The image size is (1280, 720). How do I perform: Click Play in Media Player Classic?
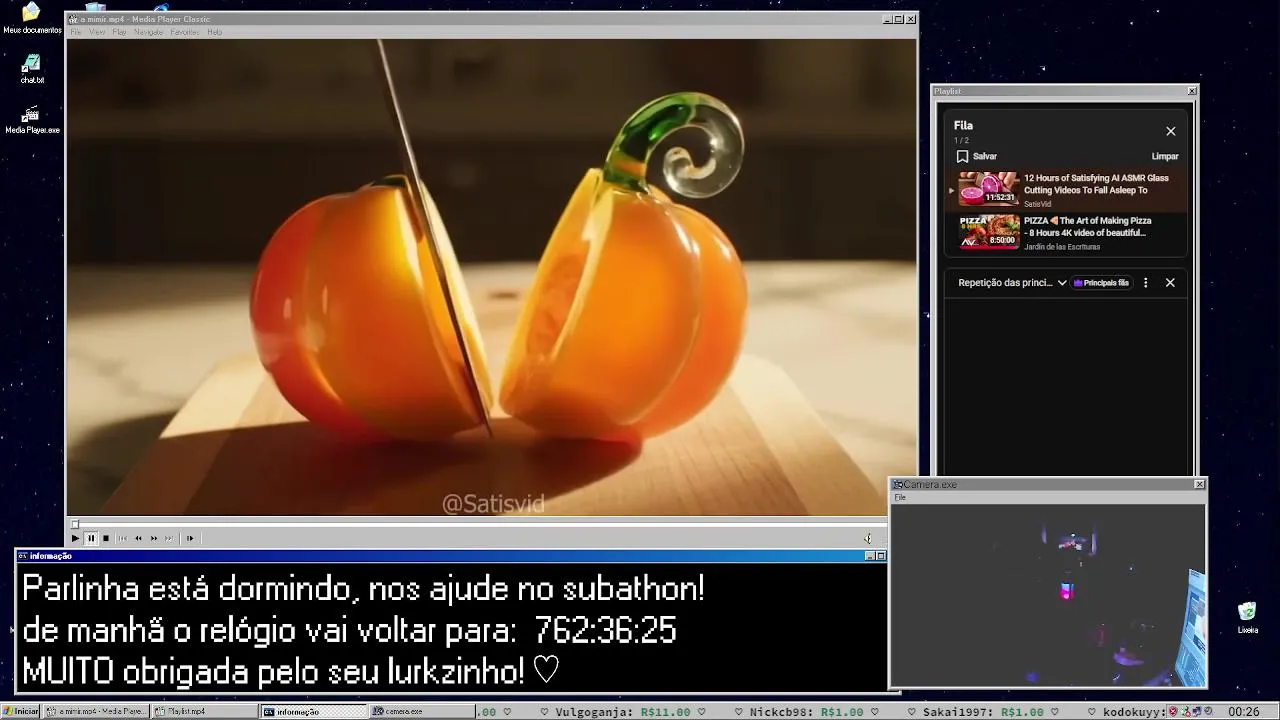coord(75,538)
